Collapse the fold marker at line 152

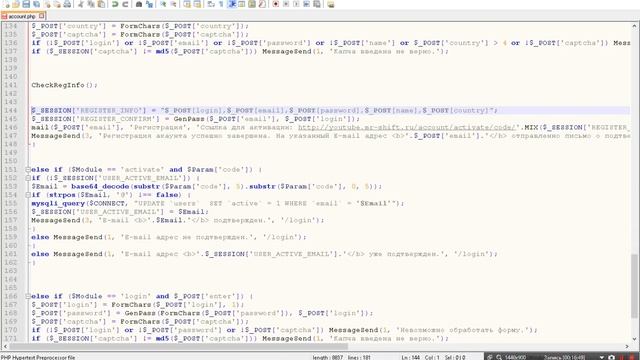tap(28, 178)
